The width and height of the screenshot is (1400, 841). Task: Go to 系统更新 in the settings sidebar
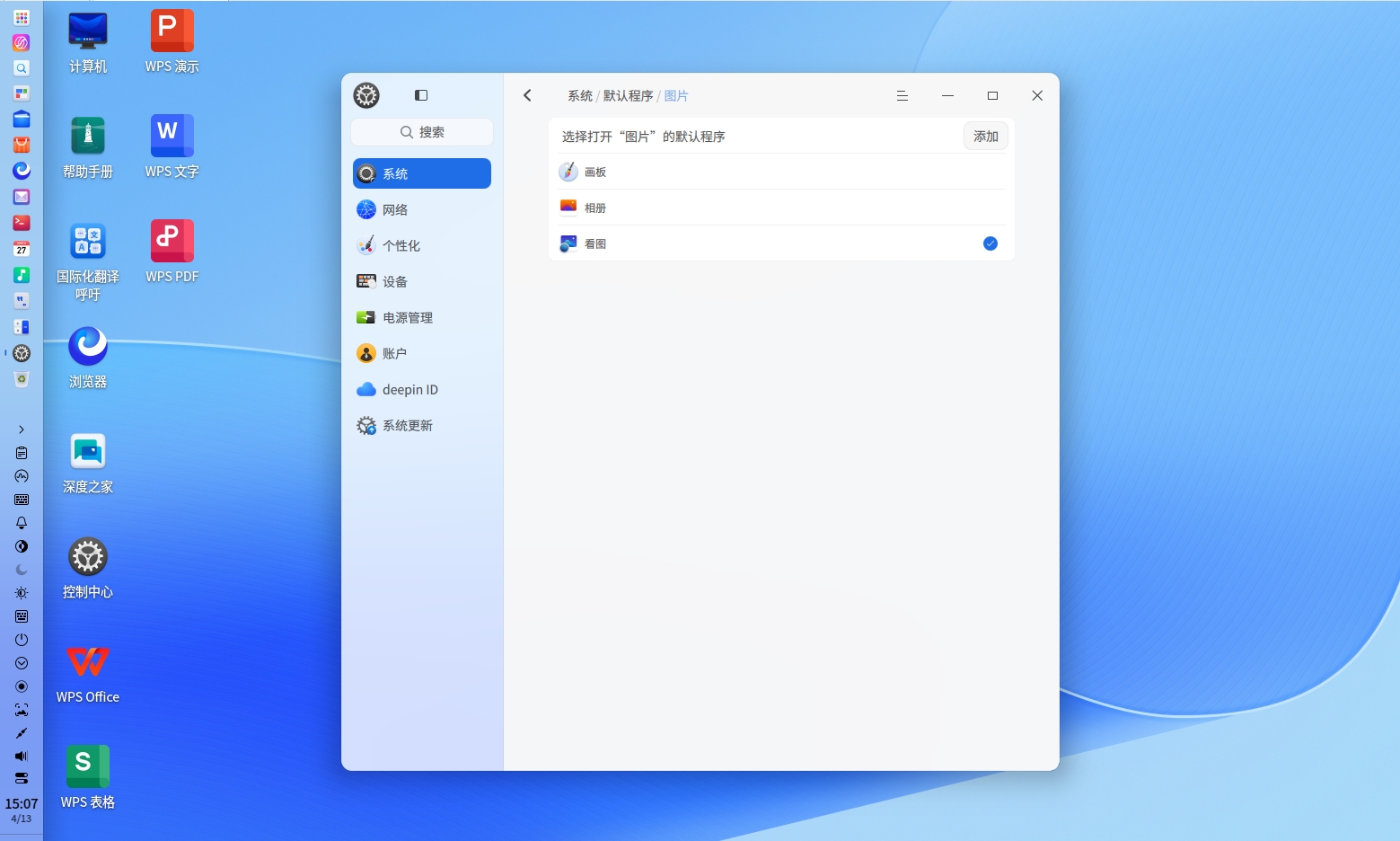coord(422,425)
